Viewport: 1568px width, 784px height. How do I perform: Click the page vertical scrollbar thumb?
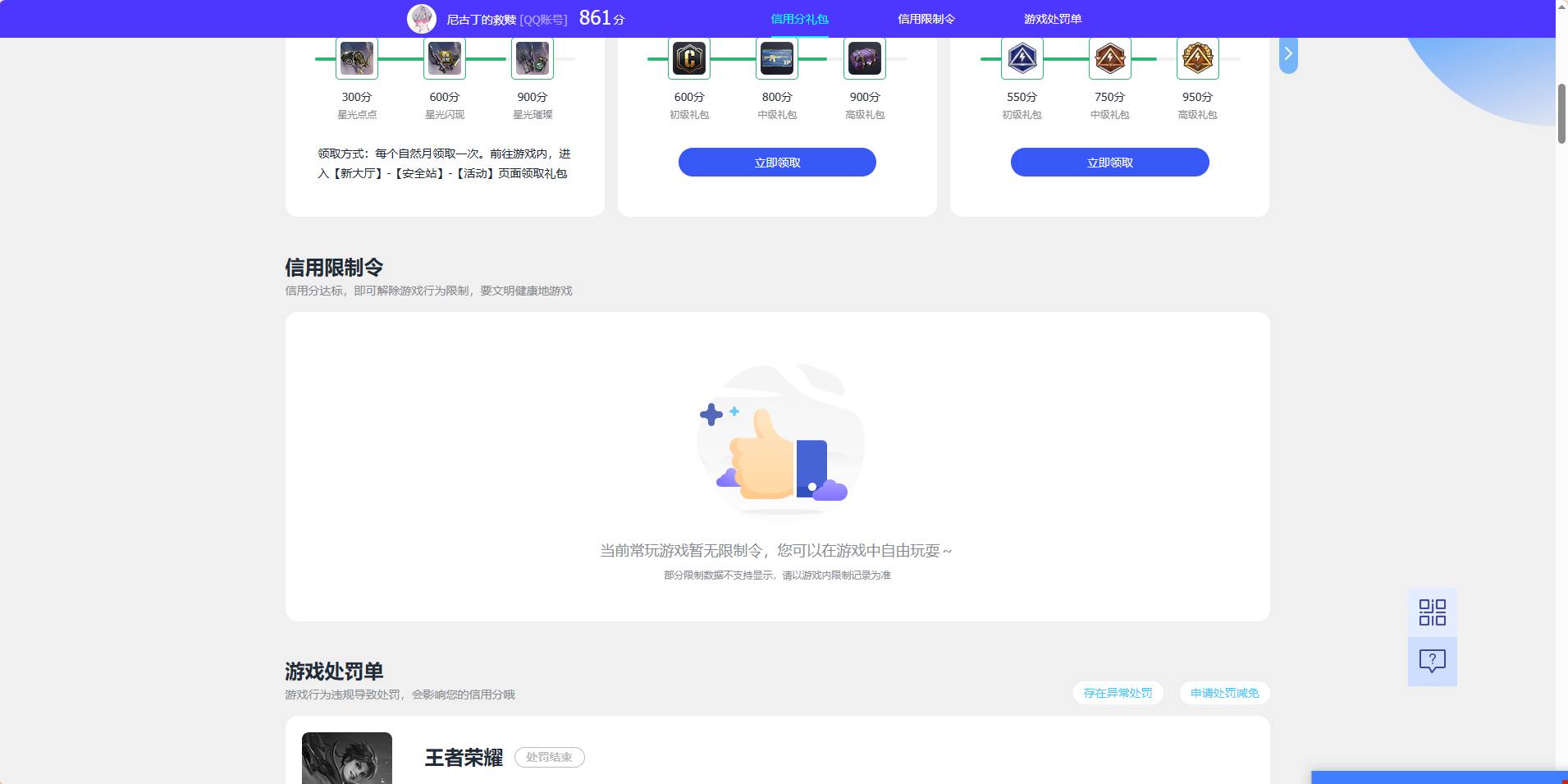click(x=1561, y=113)
